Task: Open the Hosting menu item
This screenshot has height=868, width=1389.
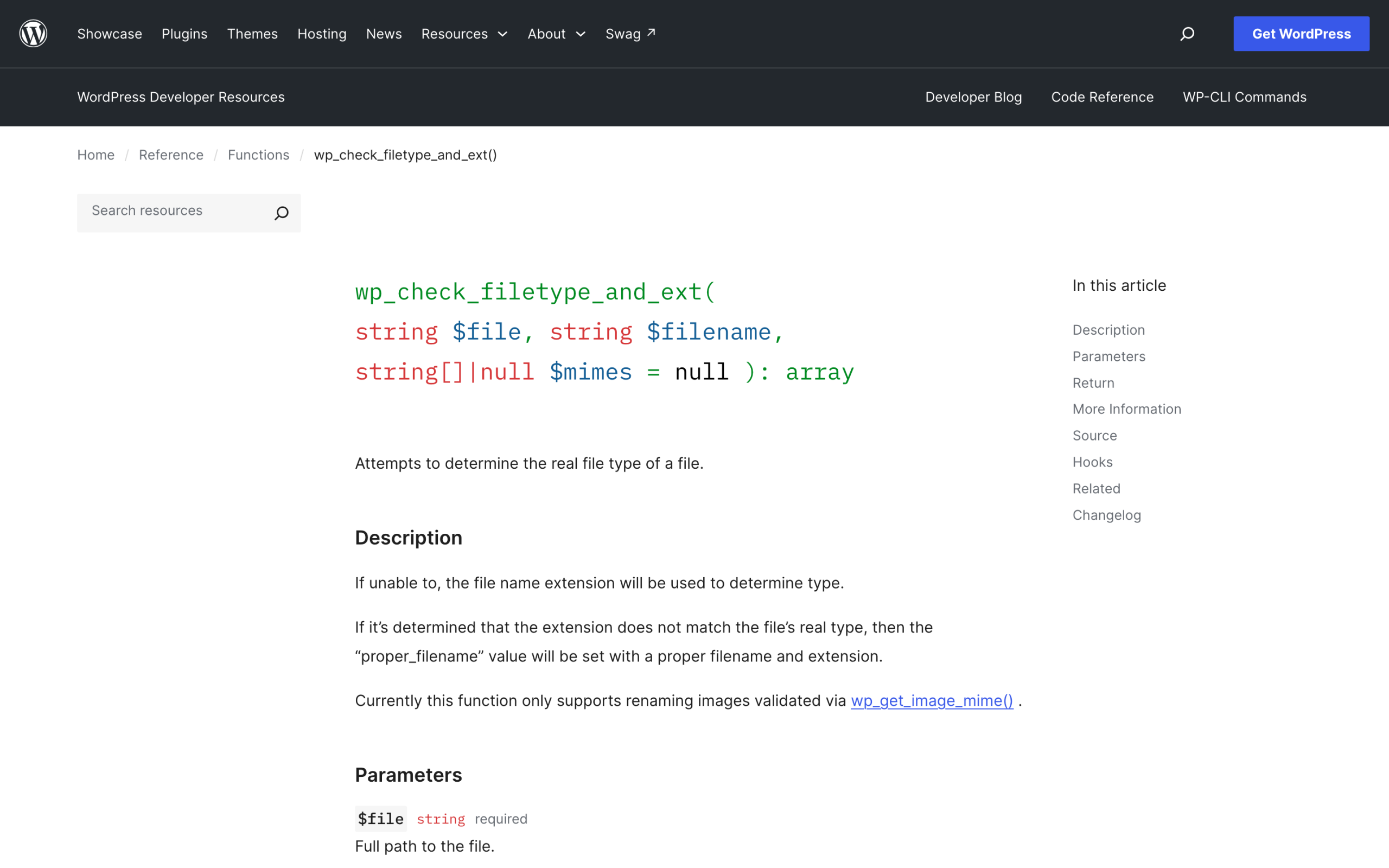Action: (x=322, y=34)
